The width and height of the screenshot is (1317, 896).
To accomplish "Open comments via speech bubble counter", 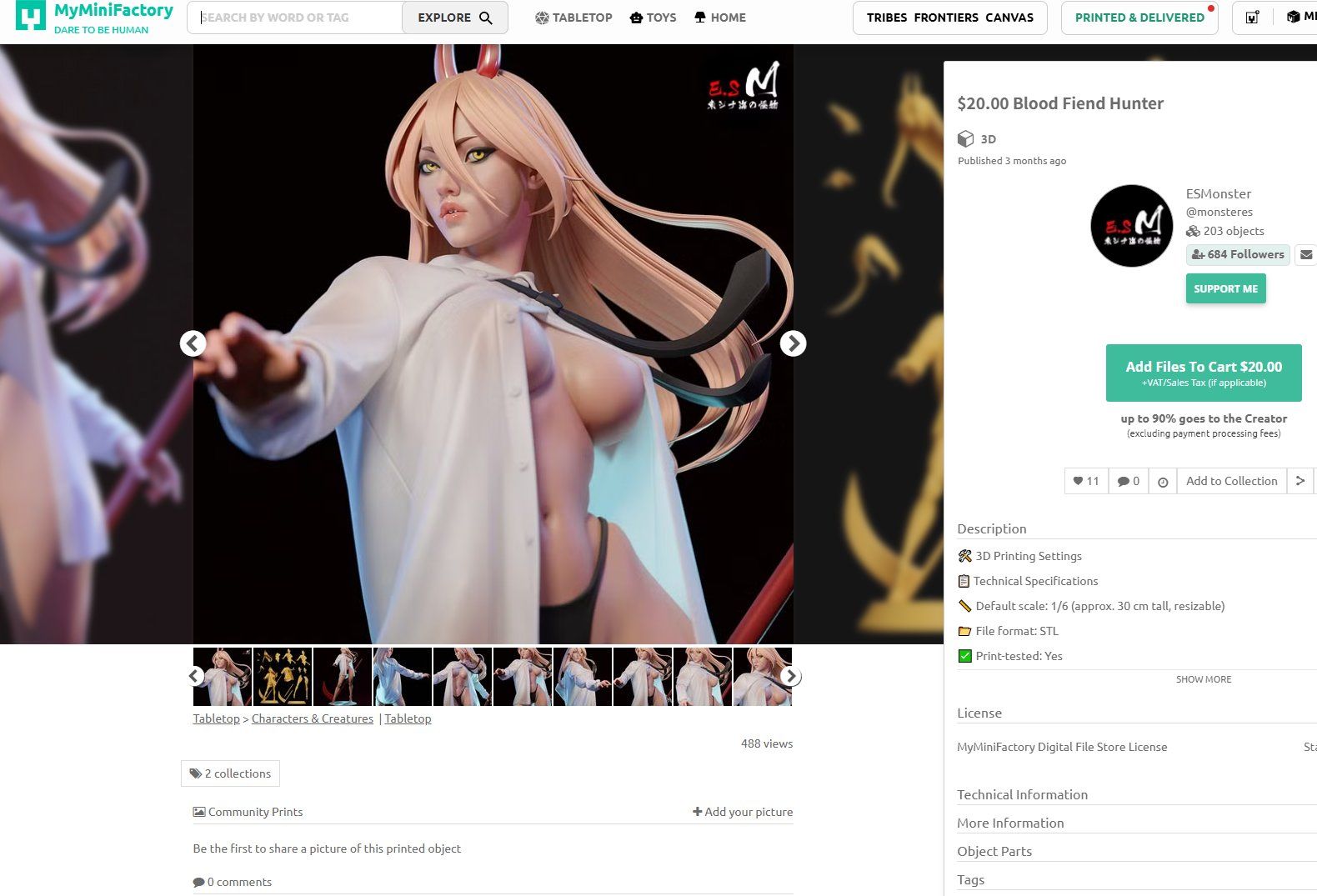I will point(1129,481).
